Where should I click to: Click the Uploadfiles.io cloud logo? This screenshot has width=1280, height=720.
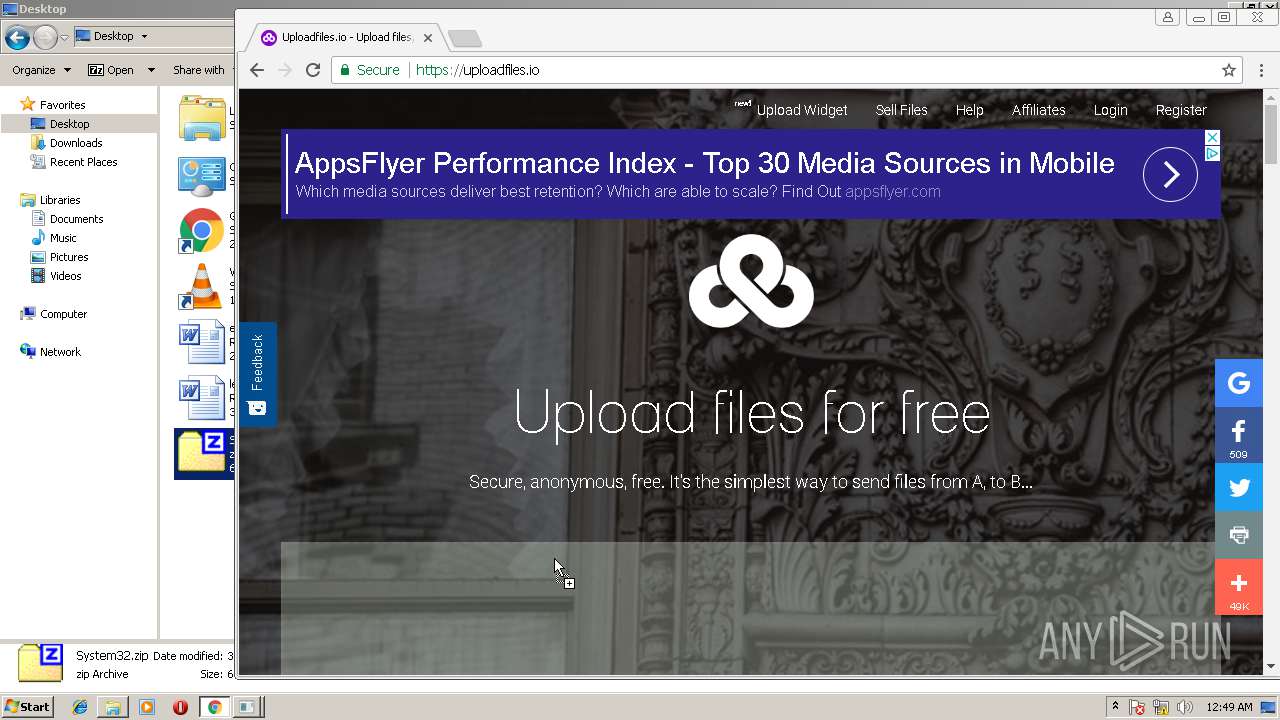(x=751, y=281)
